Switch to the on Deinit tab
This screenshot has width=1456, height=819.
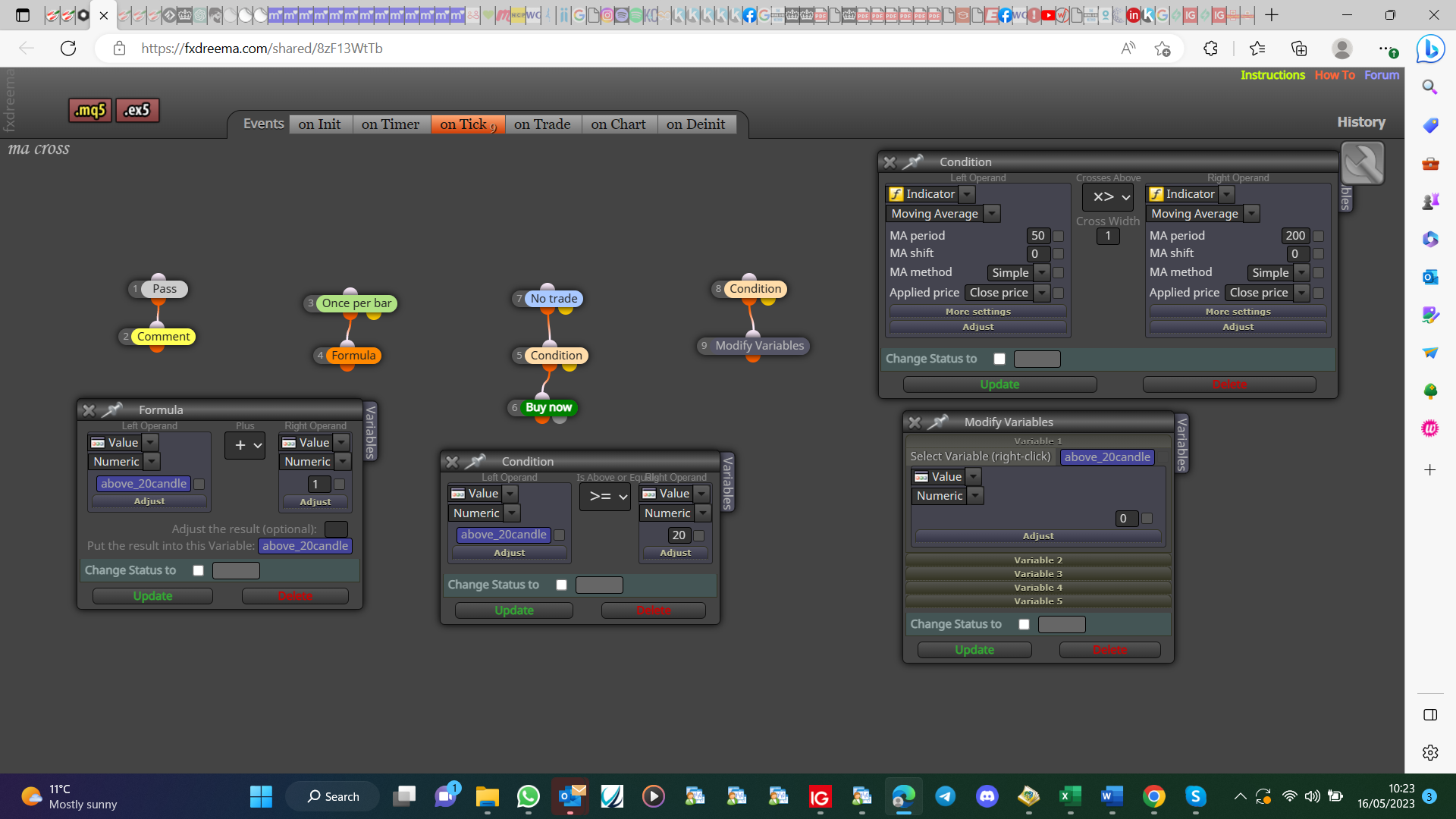click(x=696, y=124)
